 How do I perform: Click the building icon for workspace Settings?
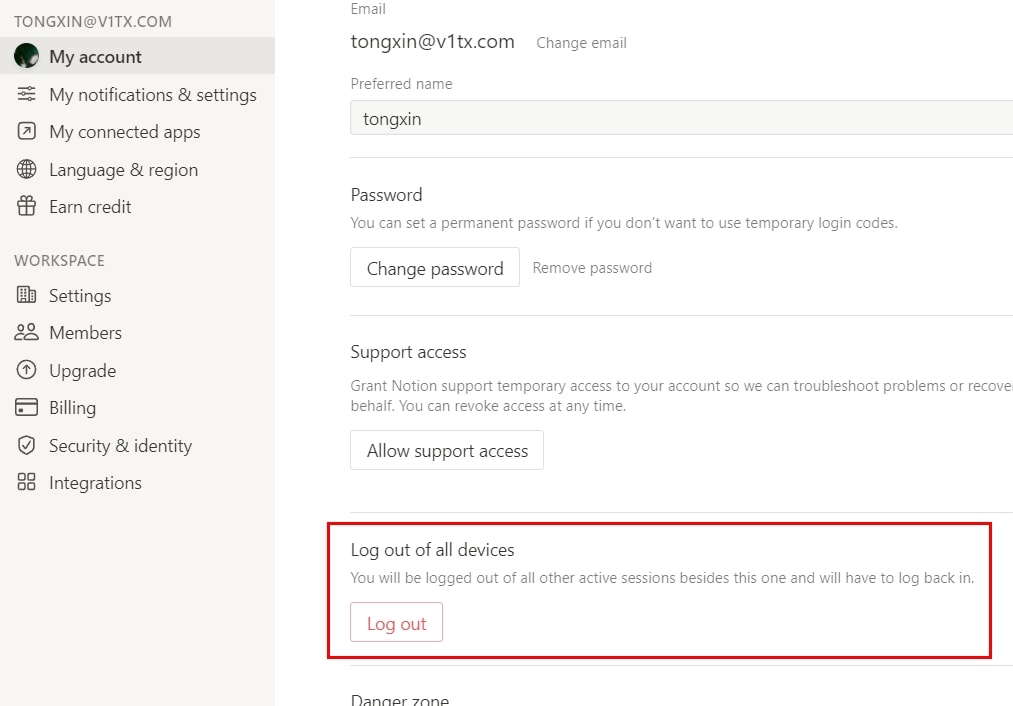[x=27, y=295]
